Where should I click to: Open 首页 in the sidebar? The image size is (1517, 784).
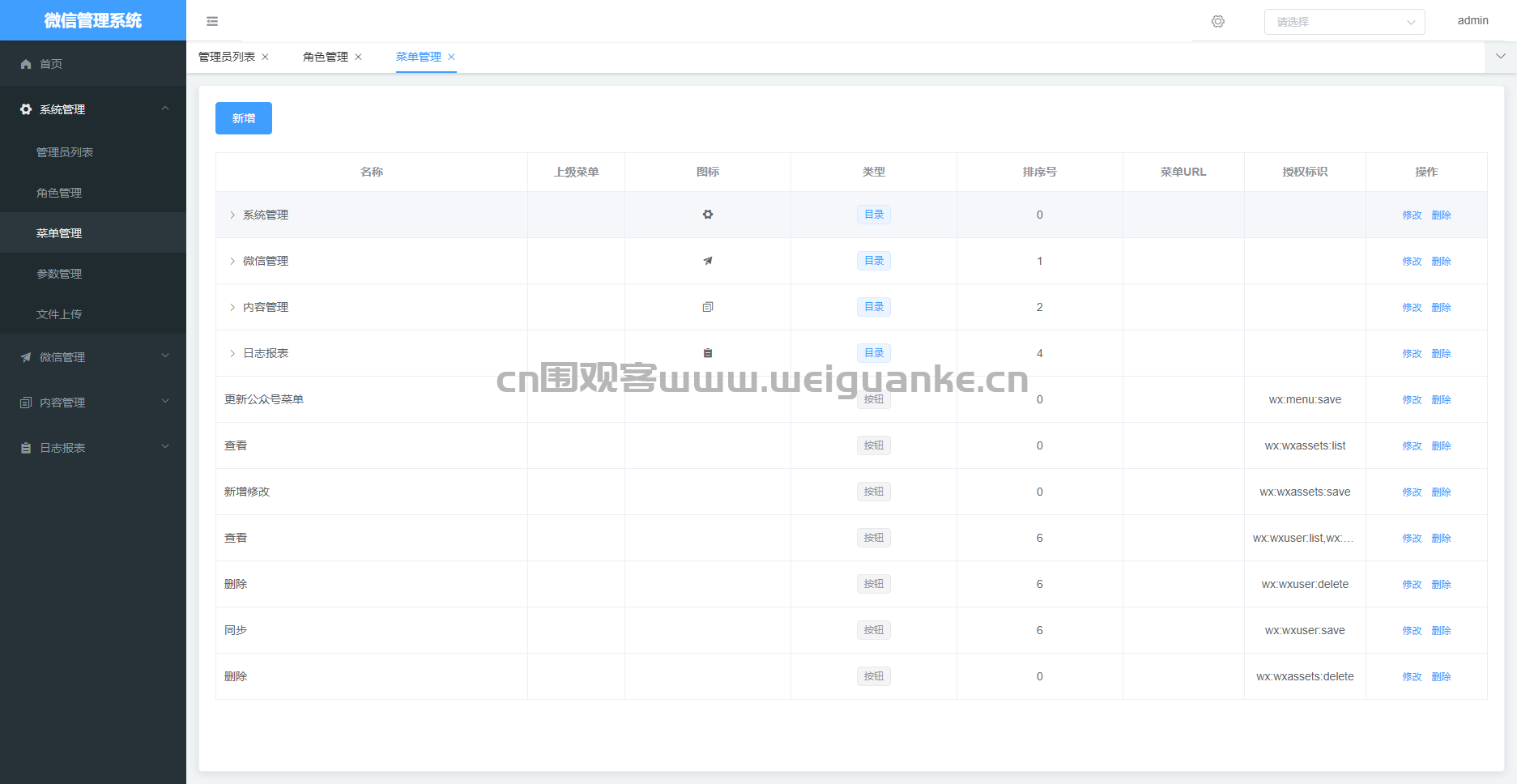pos(93,64)
